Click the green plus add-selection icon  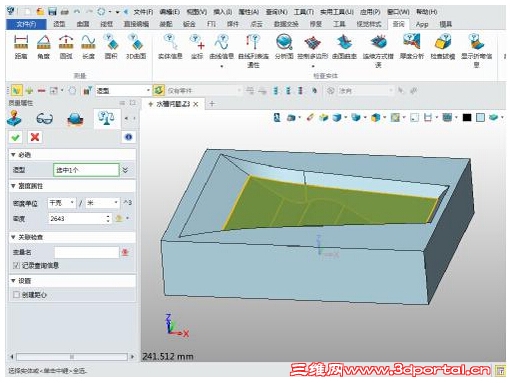[x=29, y=90]
